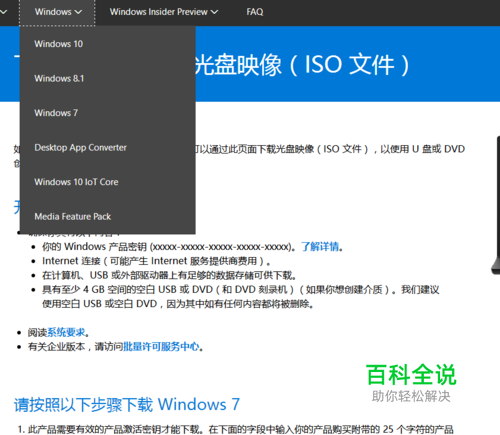This screenshot has height=435, width=500.
Task: Open the 系统要求 link
Action: (x=66, y=332)
